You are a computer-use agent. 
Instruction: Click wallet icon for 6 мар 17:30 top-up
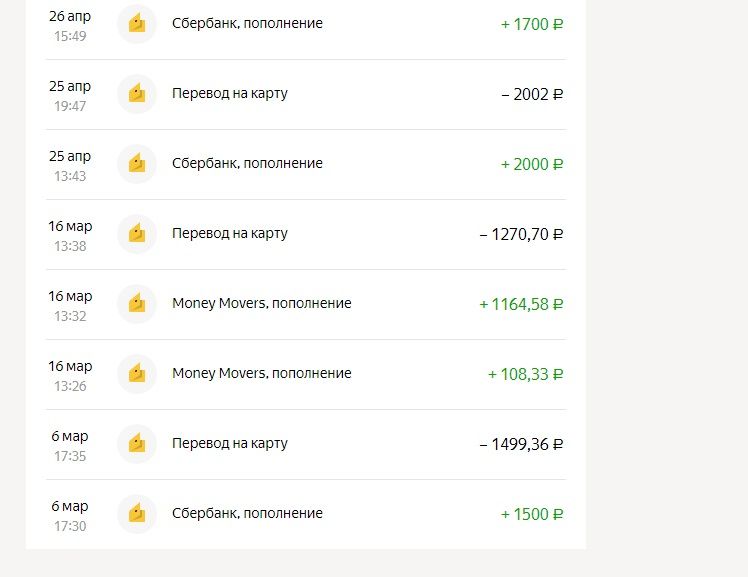137,514
